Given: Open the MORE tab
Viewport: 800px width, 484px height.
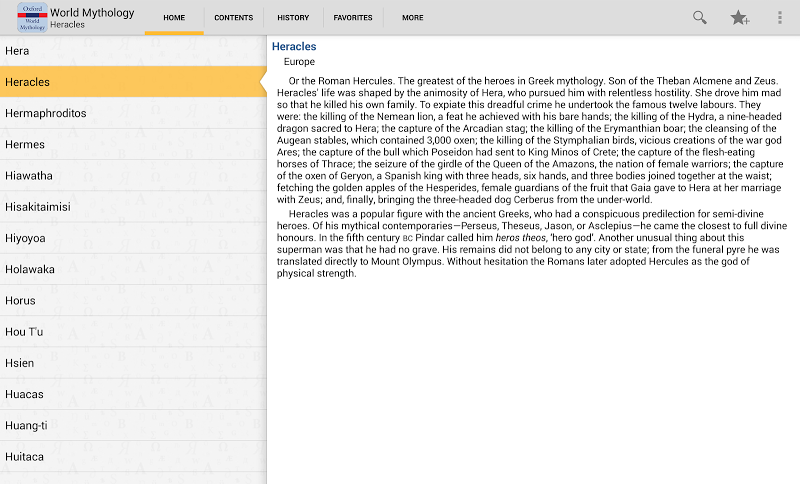Looking at the screenshot, I should click(x=413, y=17).
